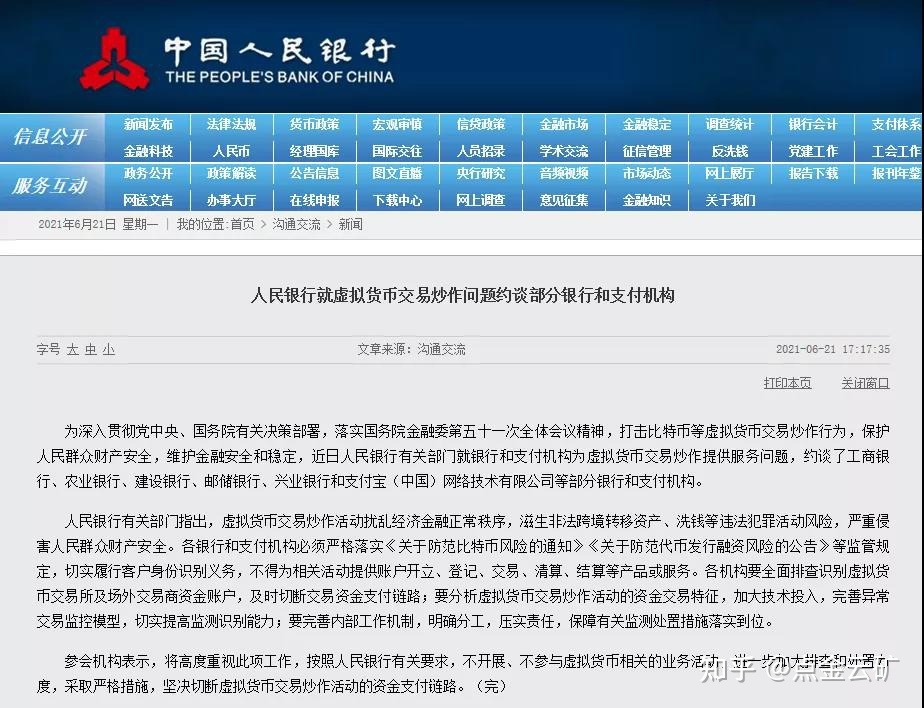Select 金融知识 from the navigation

[646, 200]
